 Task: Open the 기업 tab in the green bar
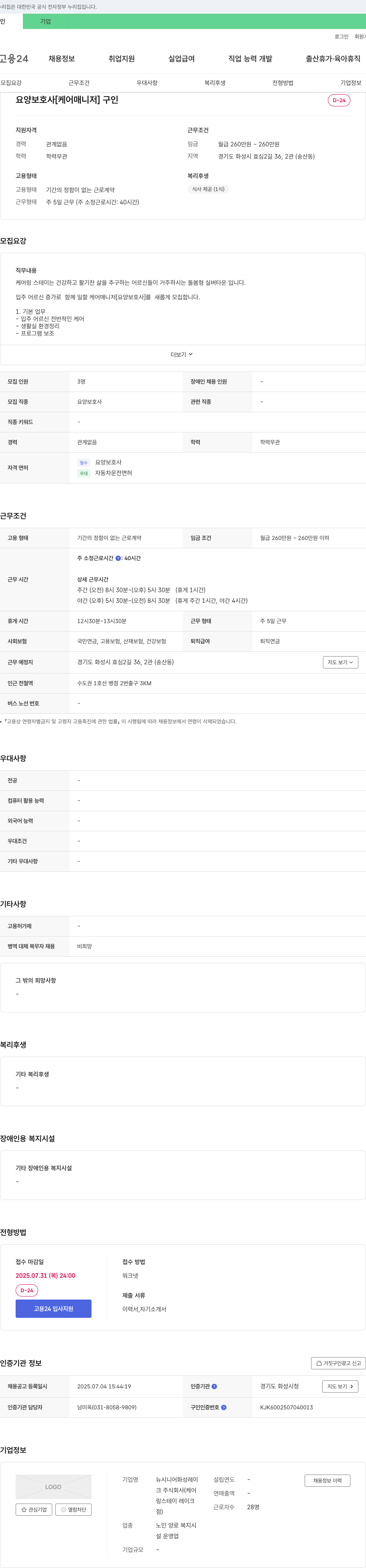tap(46, 21)
